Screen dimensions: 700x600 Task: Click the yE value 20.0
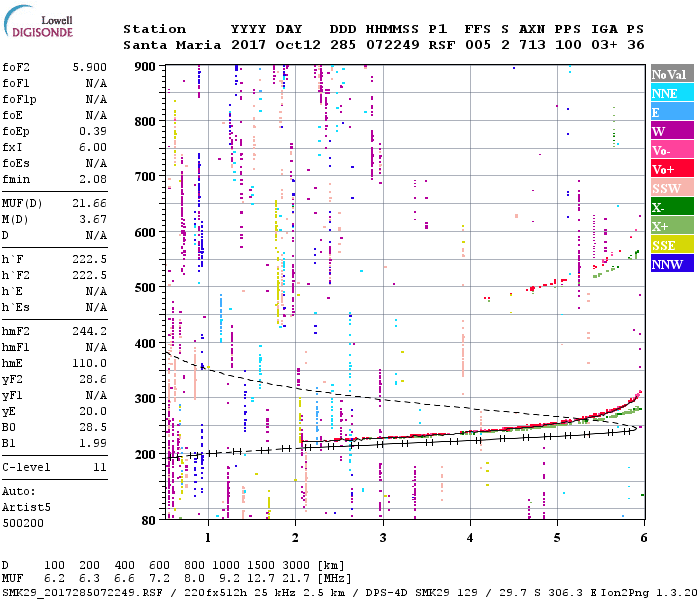click(x=93, y=412)
